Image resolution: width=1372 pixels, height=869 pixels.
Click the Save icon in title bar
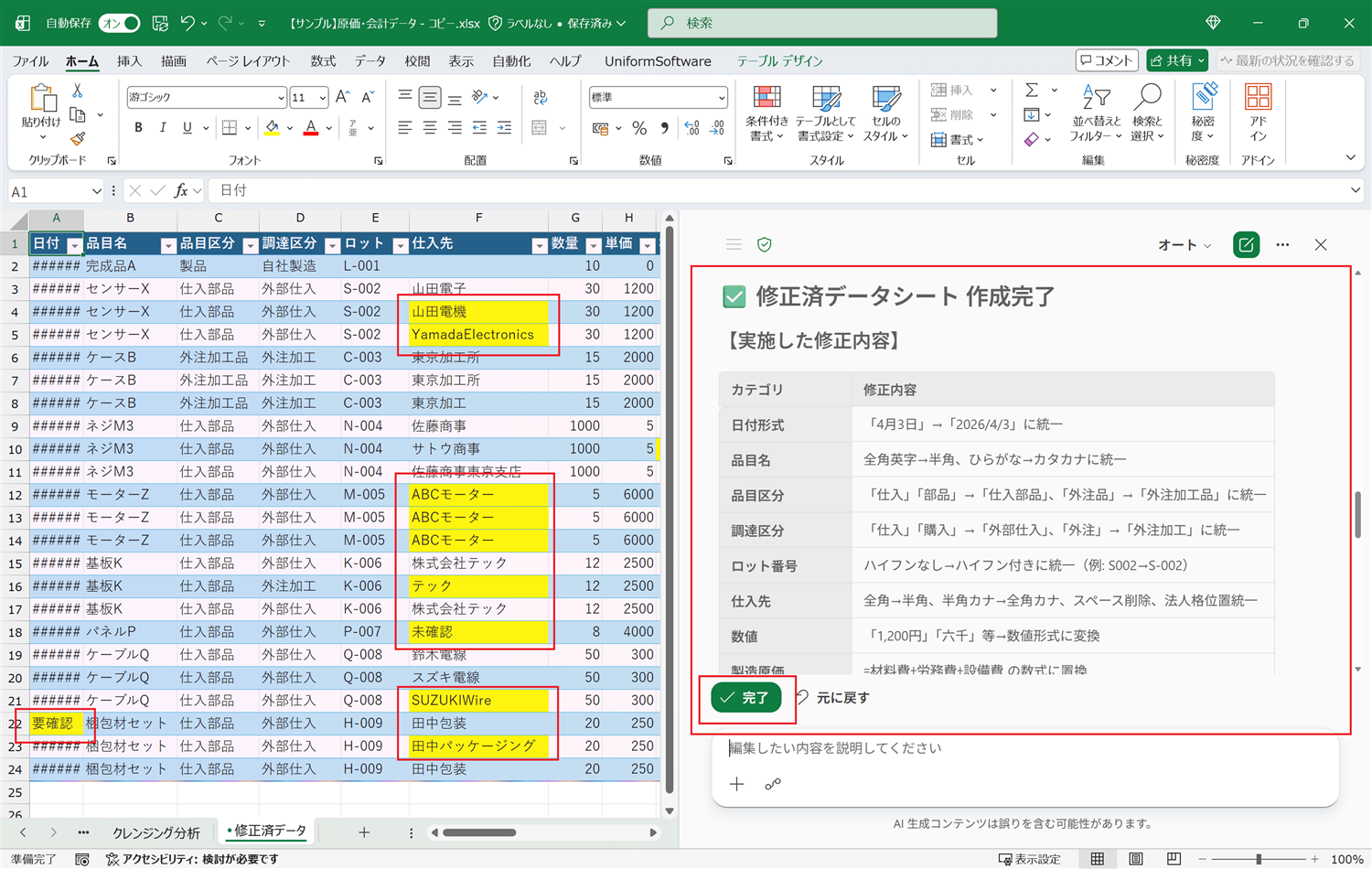point(160,23)
